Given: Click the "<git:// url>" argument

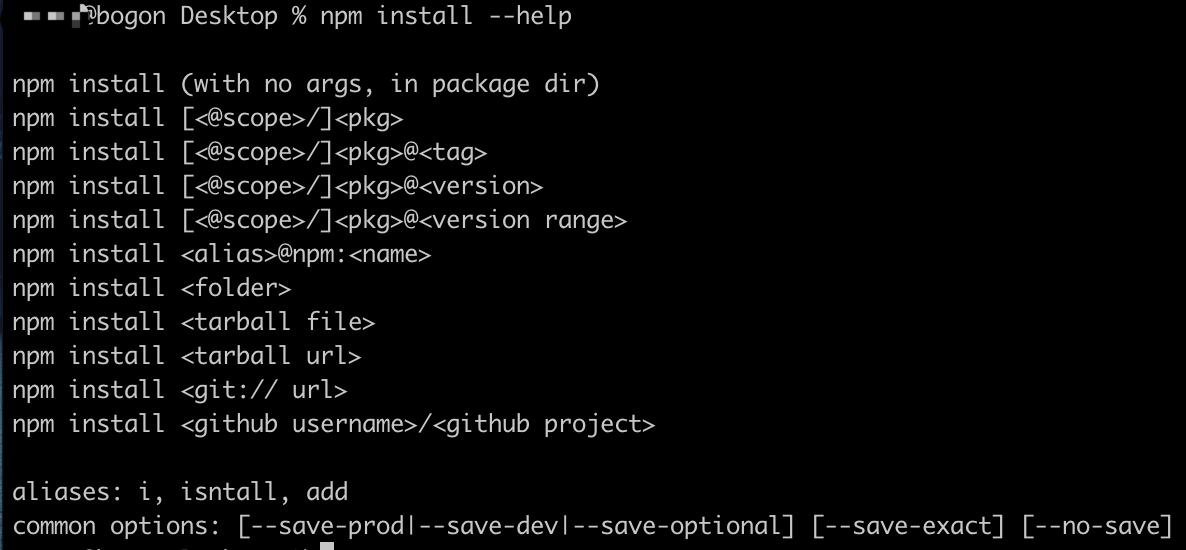Looking at the screenshot, I should pos(264,390).
